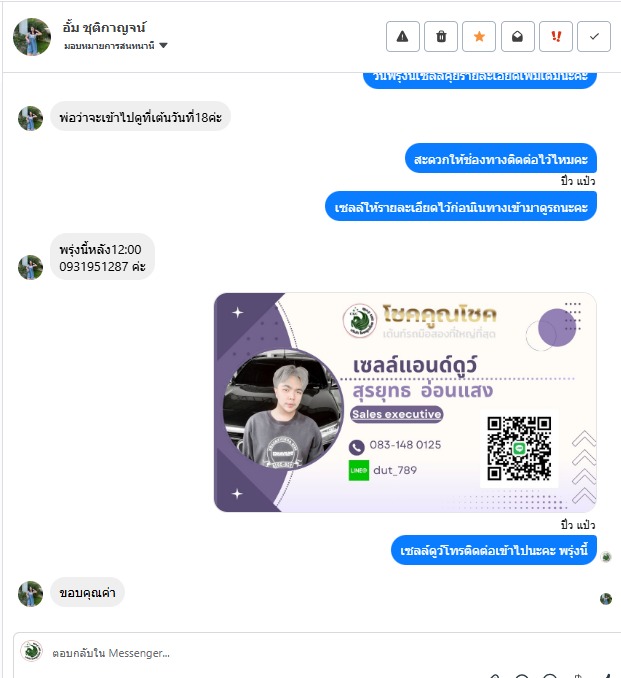Click small seen-indicator avatar at conversation end
This screenshot has width=621, height=678.
click(606, 599)
